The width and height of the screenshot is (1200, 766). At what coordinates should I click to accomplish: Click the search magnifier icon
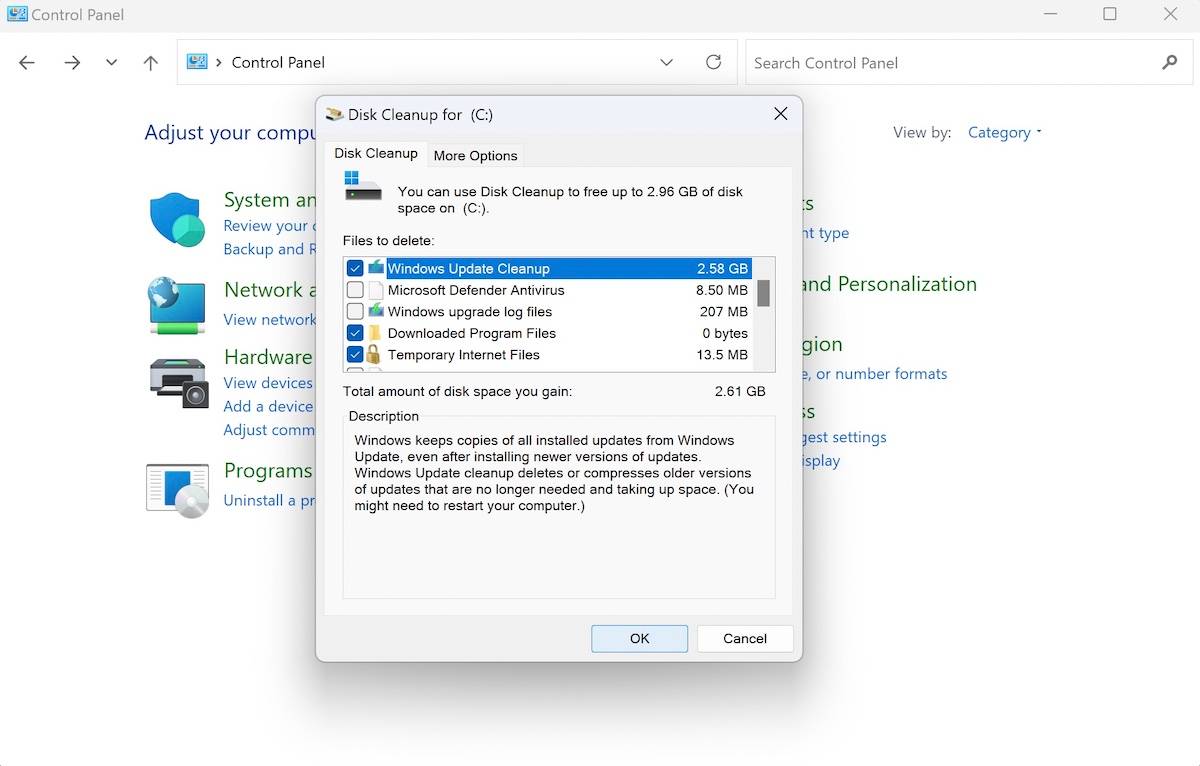(x=1169, y=63)
